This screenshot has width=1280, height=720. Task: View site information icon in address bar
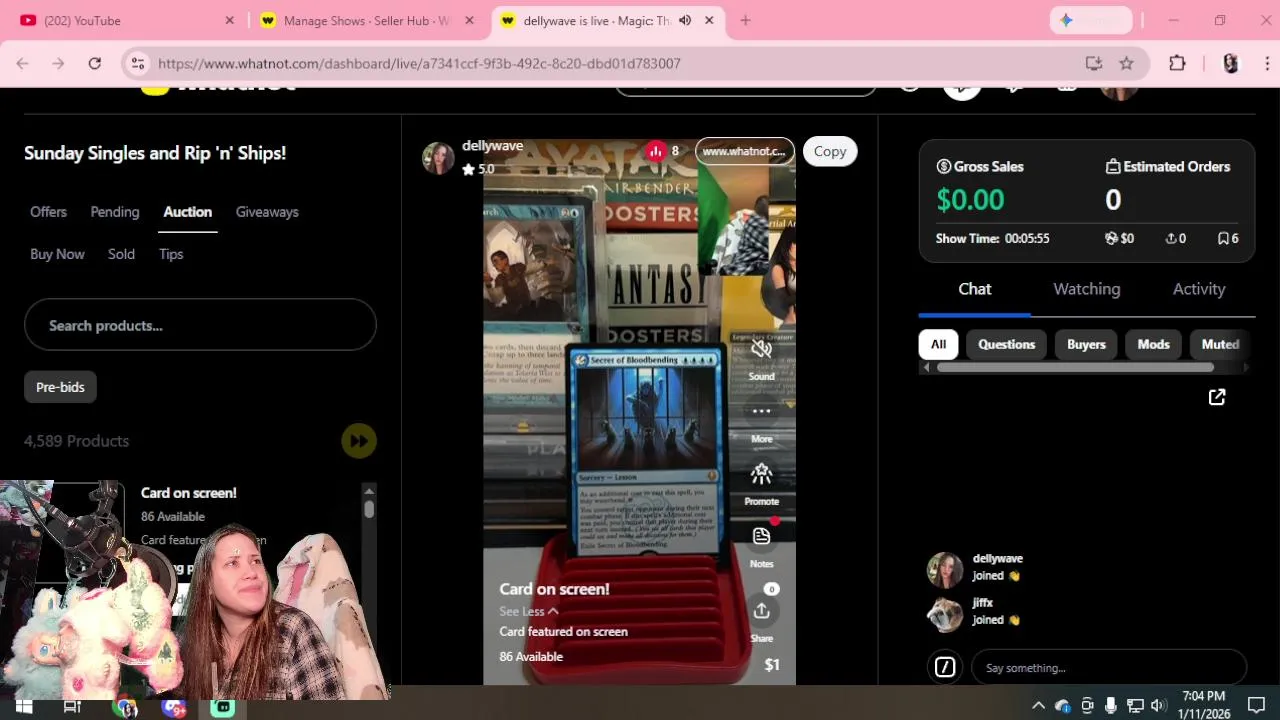point(138,63)
